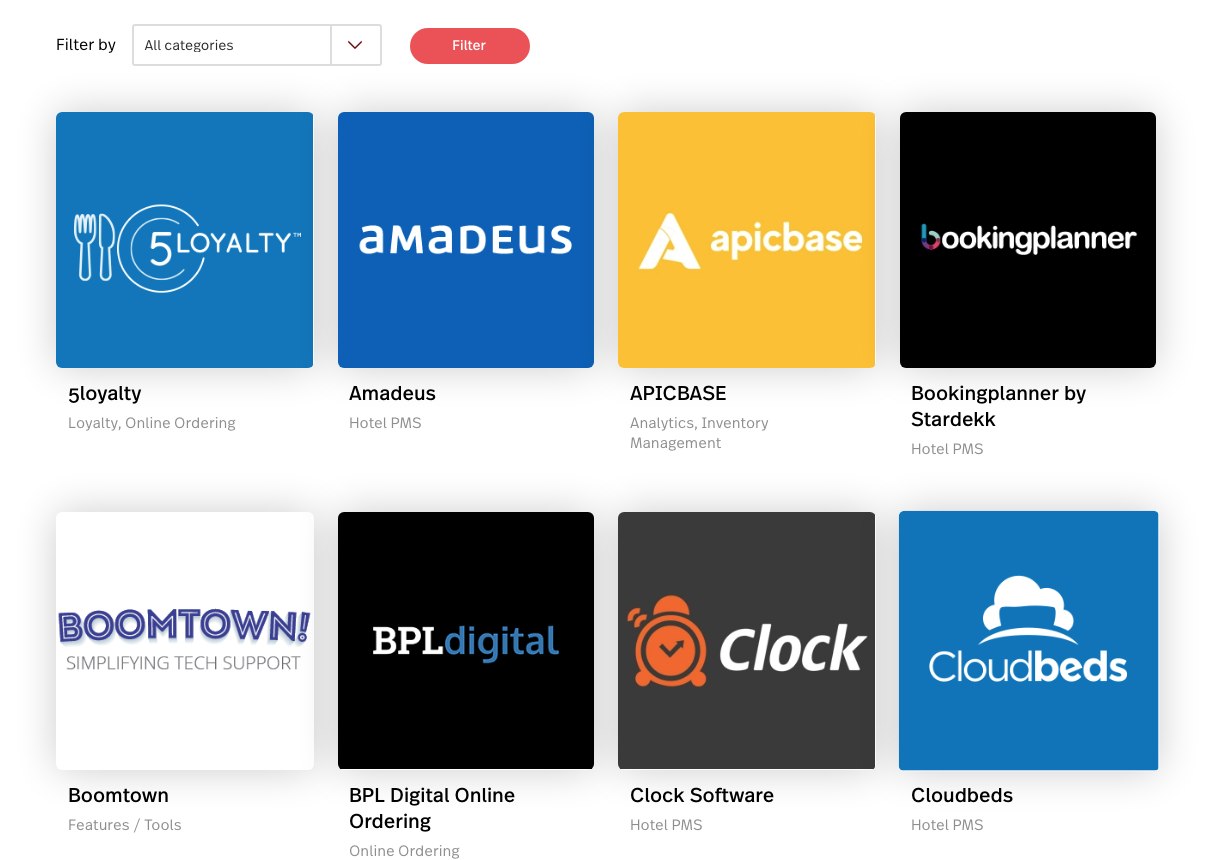1210x860 pixels.
Task: Click BPL Digital Online Ordering title
Action: (432, 809)
